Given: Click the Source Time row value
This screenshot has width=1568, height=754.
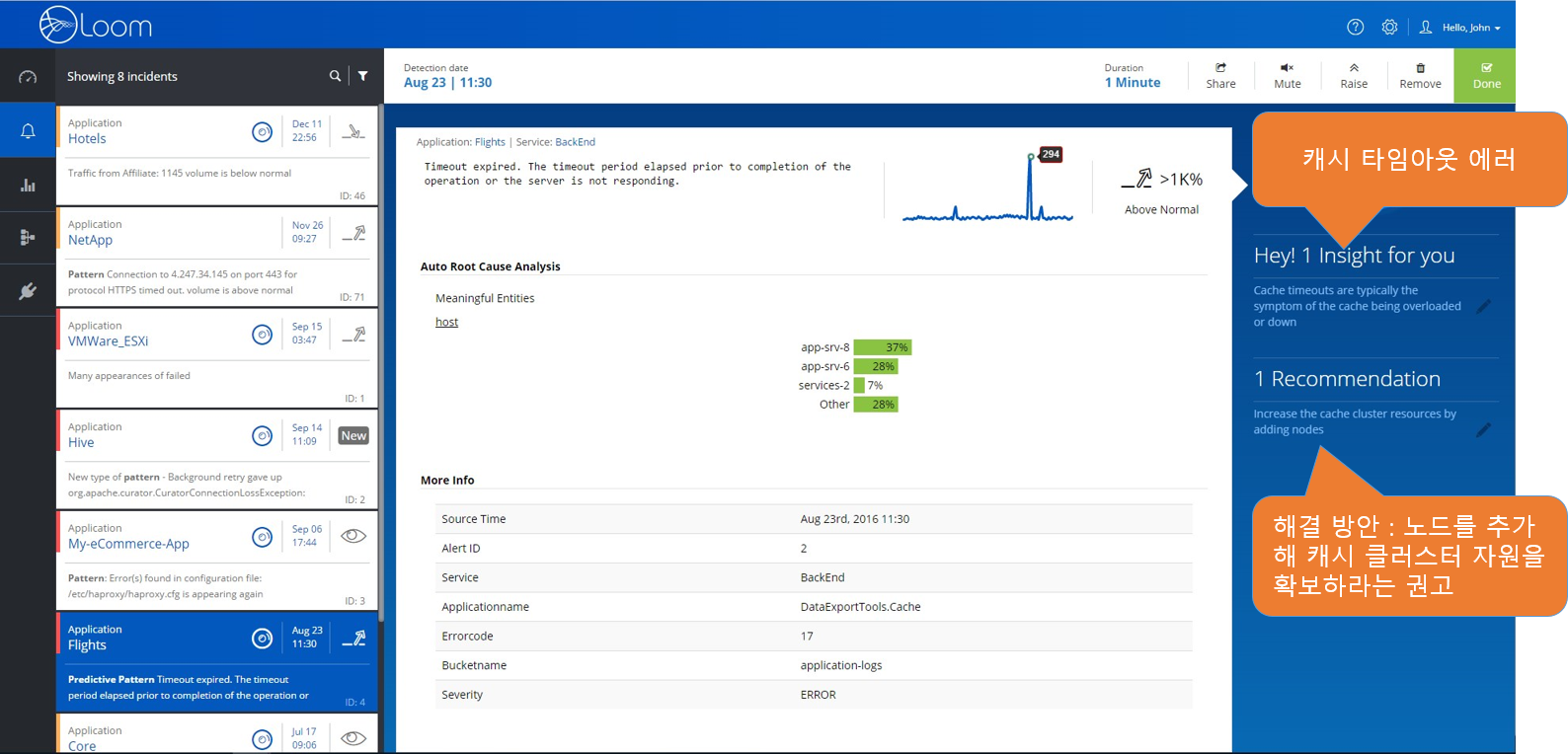Looking at the screenshot, I should click(855, 519).
